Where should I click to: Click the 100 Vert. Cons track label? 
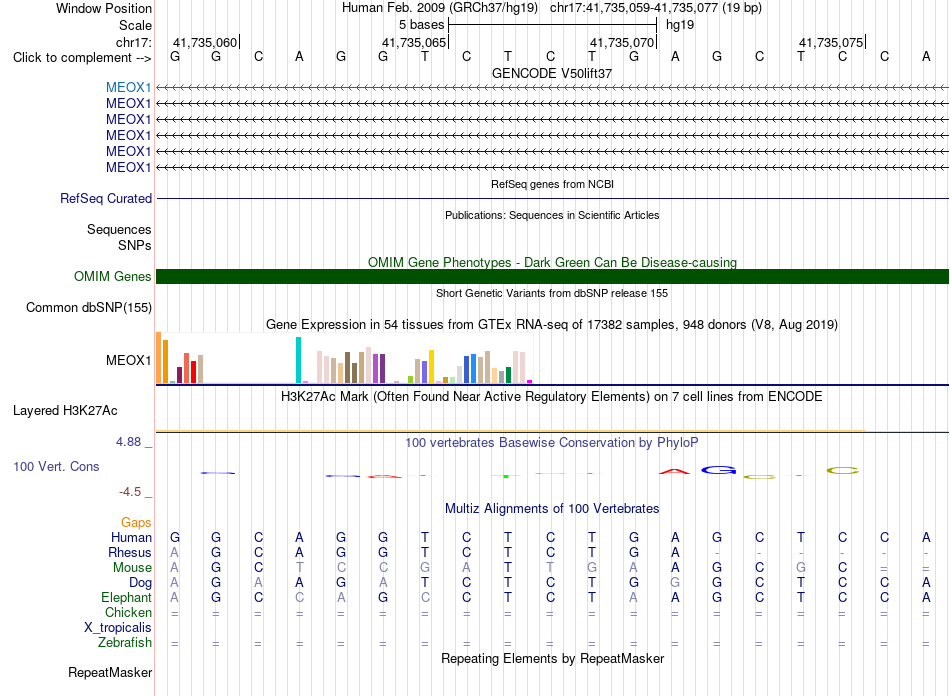(x=56, y=466)
